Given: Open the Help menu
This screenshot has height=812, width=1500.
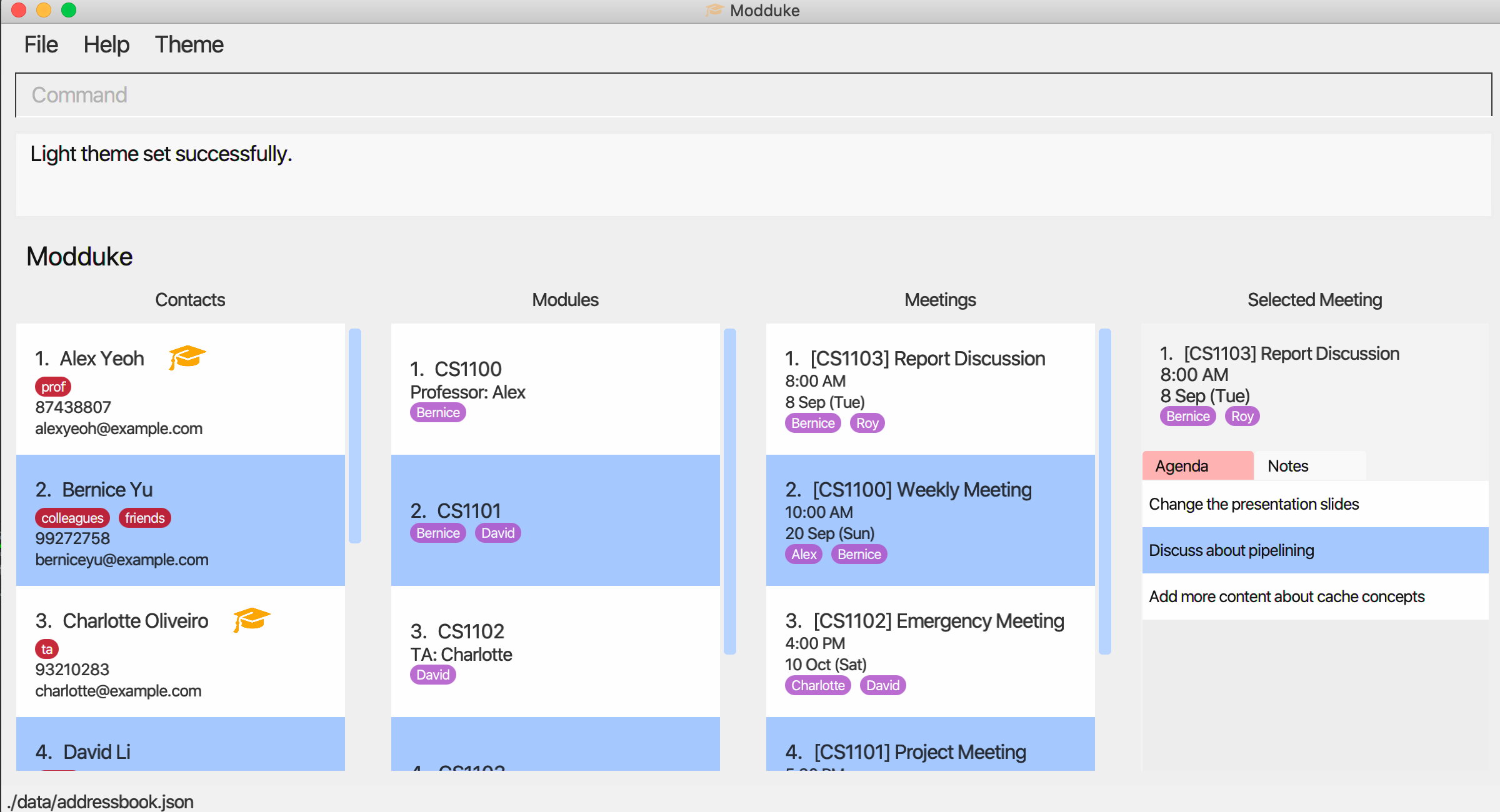Looking at the screenshot, I should pyautogui.click(x=106, y=44).
